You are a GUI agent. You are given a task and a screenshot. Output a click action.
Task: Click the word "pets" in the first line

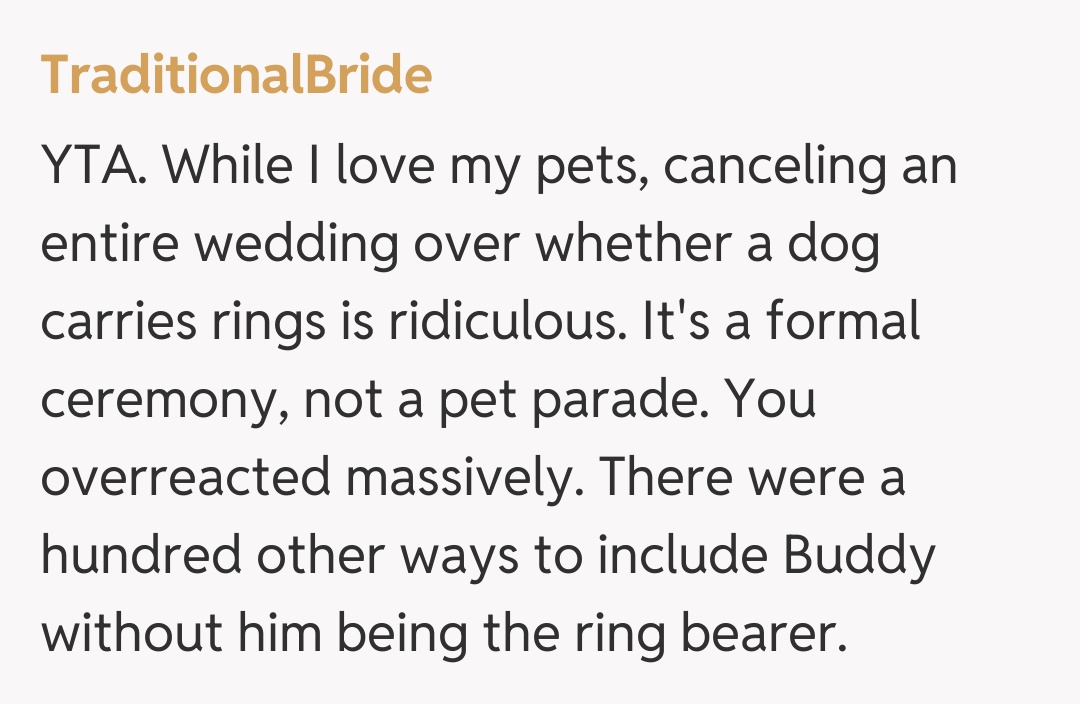[593, 167]
